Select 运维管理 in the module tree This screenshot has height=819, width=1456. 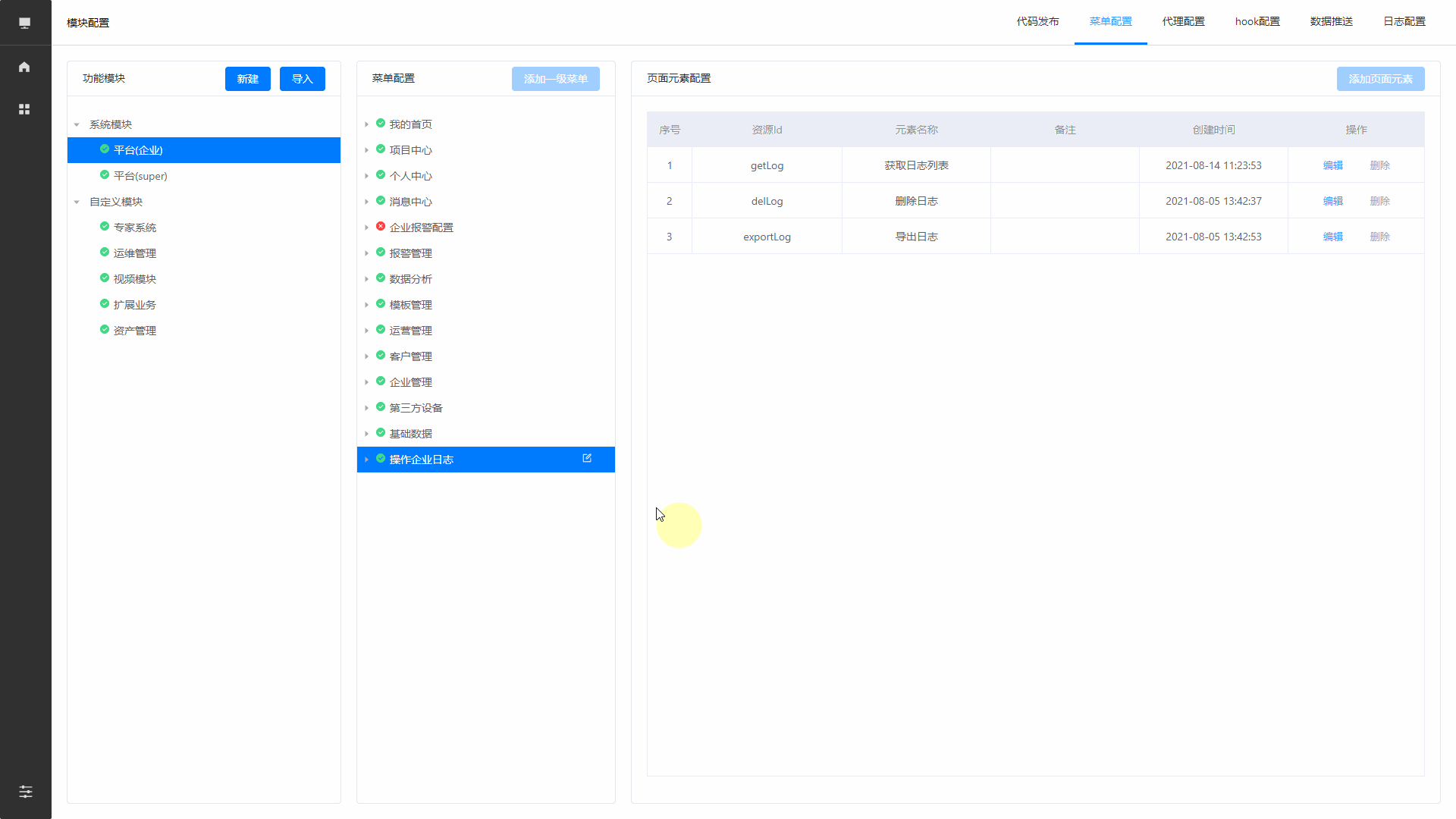point(134,253)
